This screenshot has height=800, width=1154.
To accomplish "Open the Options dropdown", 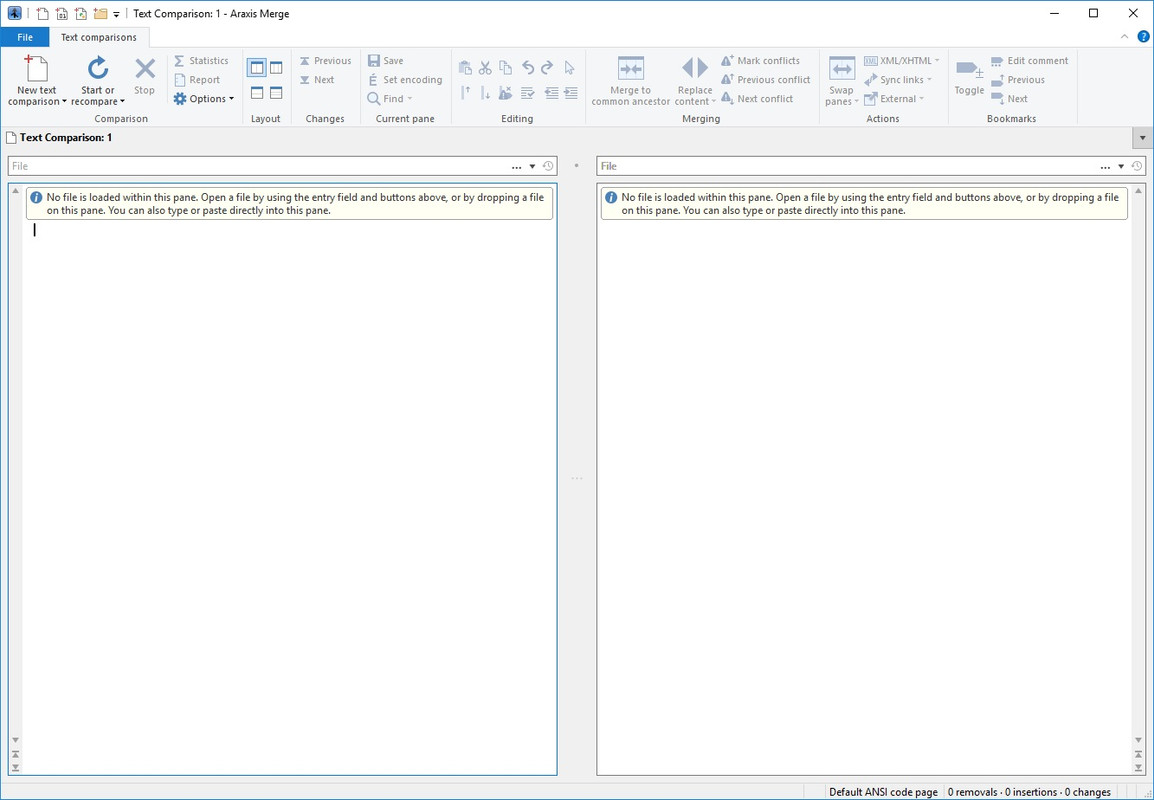I will (x=204, y=99).
